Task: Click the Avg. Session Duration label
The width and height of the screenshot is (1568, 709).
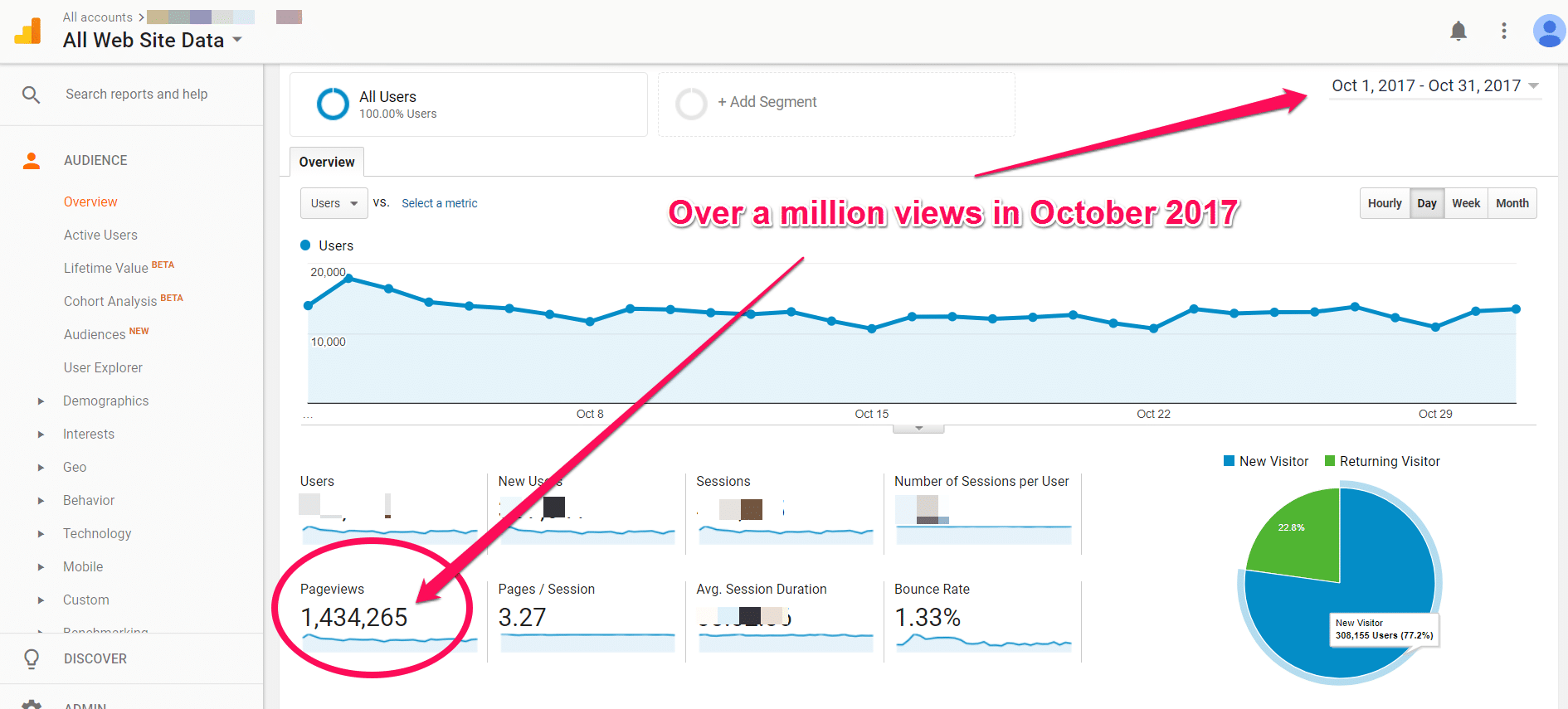Action: click(x=762, y=590)
